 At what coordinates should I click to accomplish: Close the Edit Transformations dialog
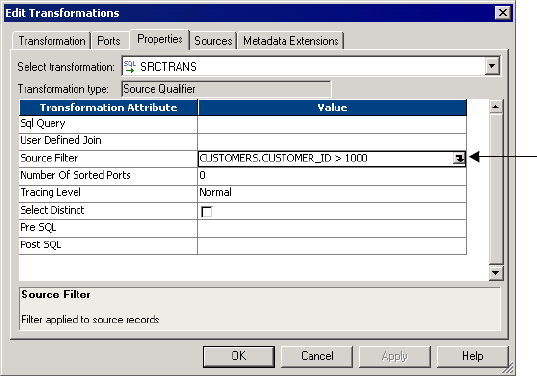pyautogui.click(x=502, y=13)
